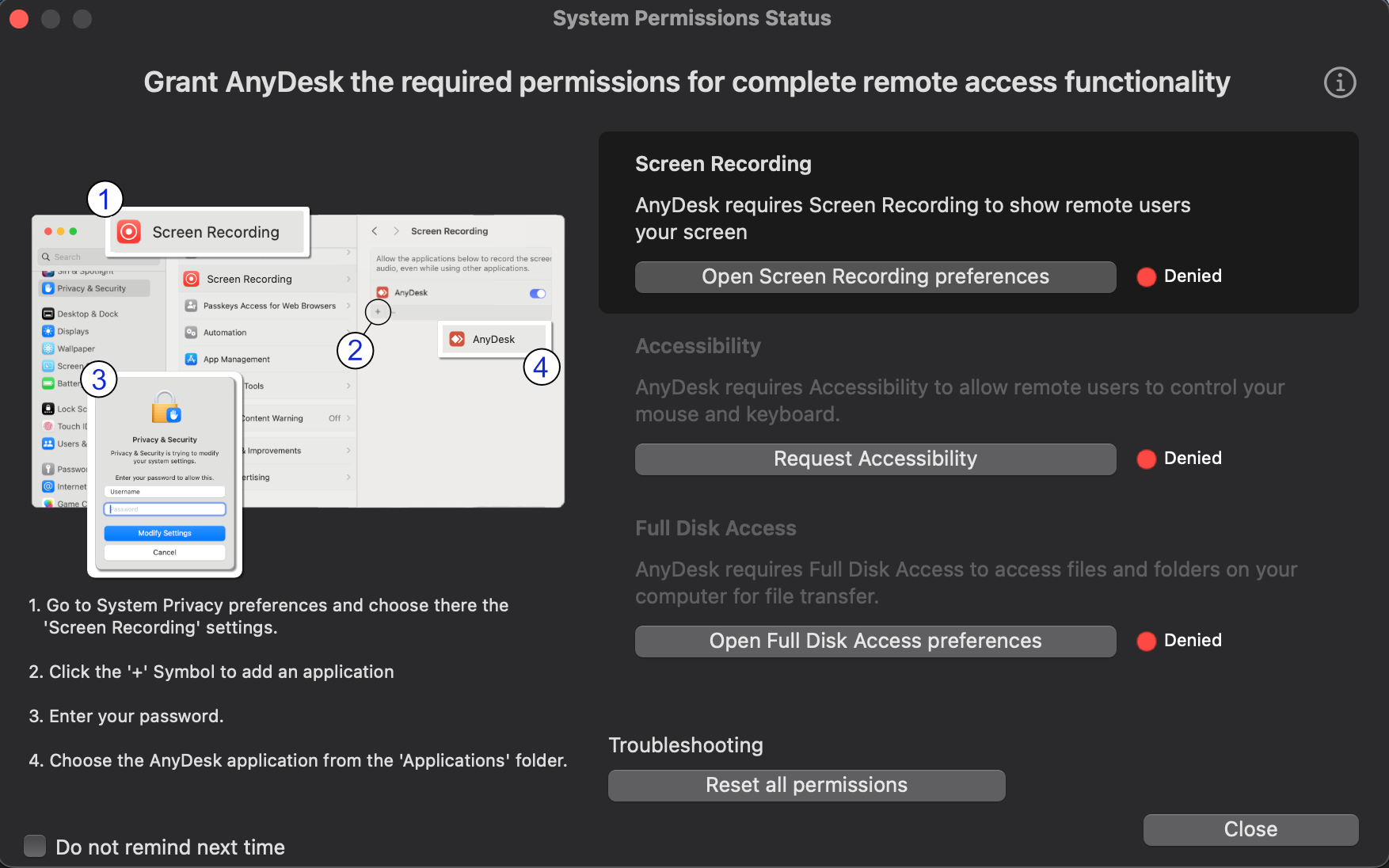
Task: Click the 'Denied' text beside Full Disk Access preferences
Action: [1193, 641]
